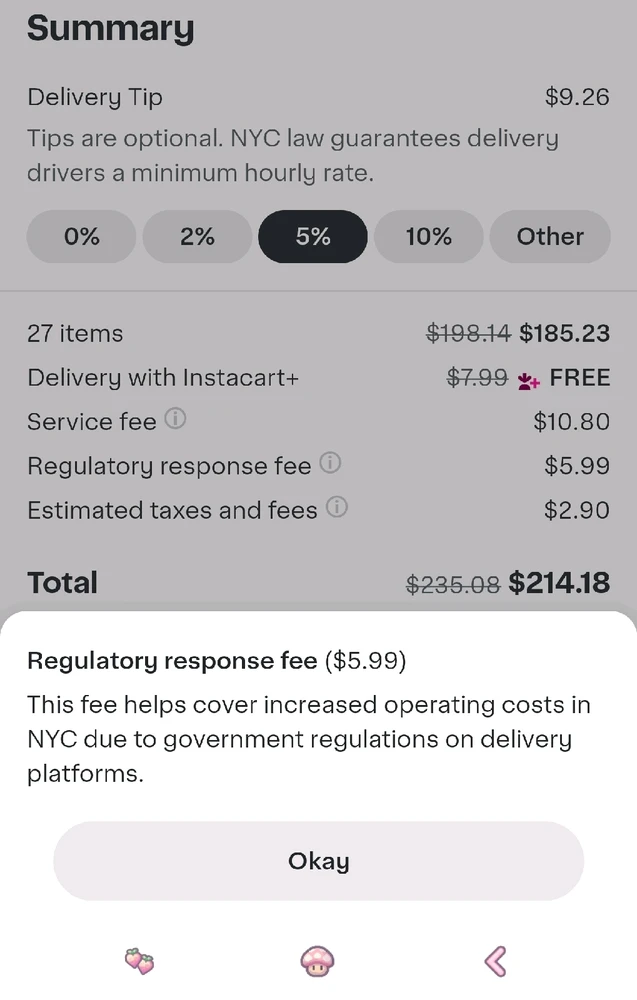Tap the Estimated taxes and fees info icon
This screenshot has height=1000, width=637.
[x=337, y=508]
